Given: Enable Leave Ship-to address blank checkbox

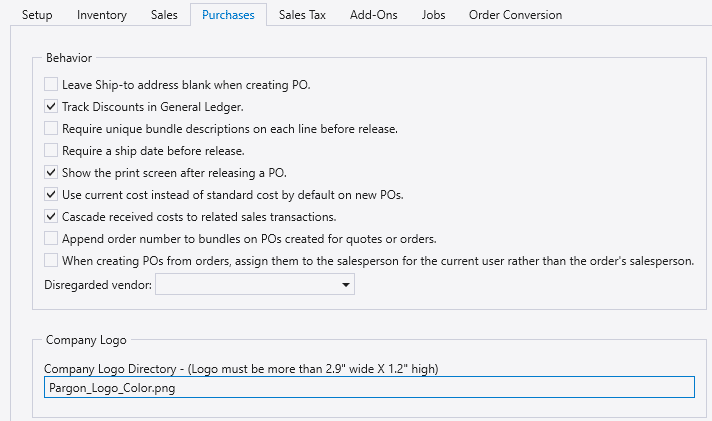Looking at the screenshot, I should pyautogui.click(x=51, y=84).
